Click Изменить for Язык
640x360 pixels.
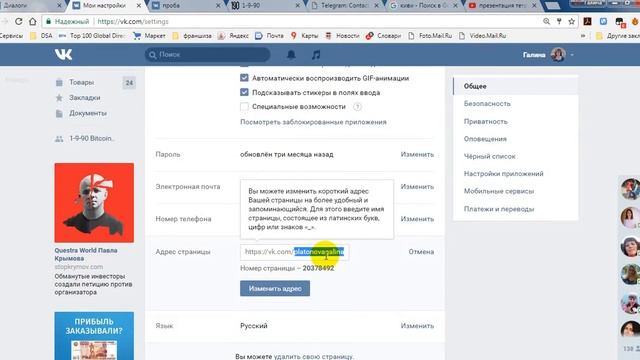point(417,326)
